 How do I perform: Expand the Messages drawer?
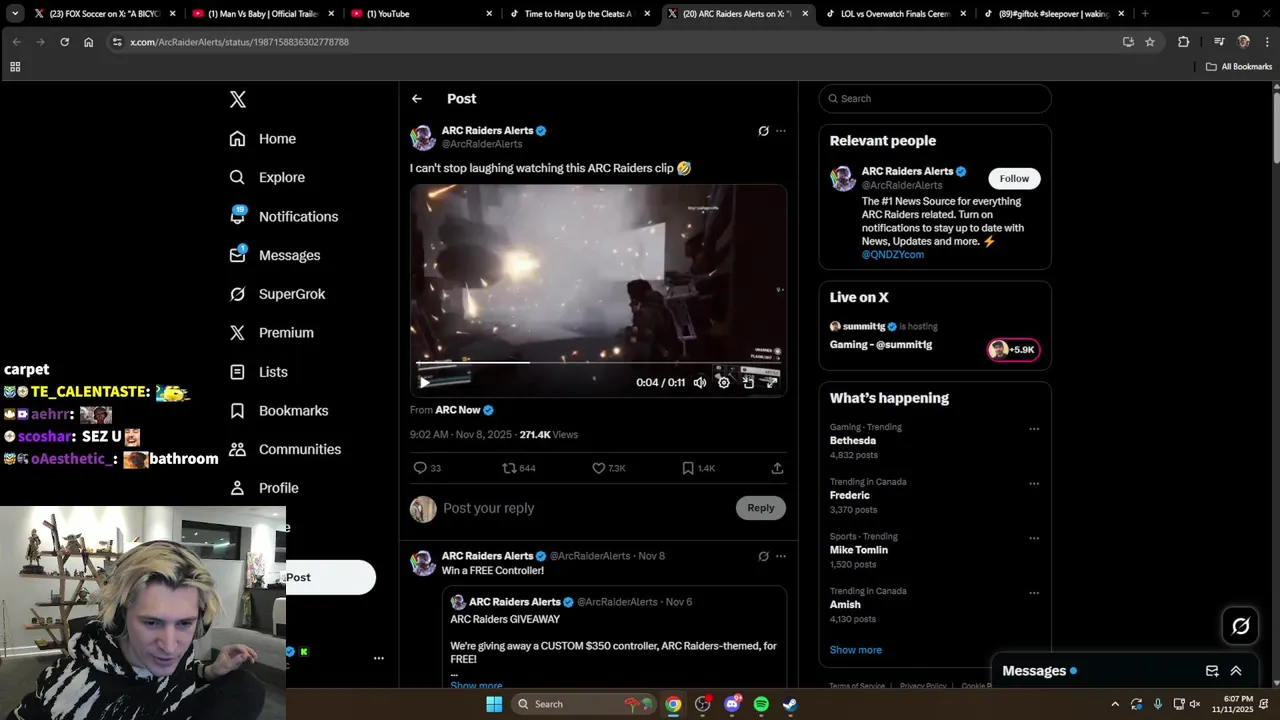[1236, 671]
